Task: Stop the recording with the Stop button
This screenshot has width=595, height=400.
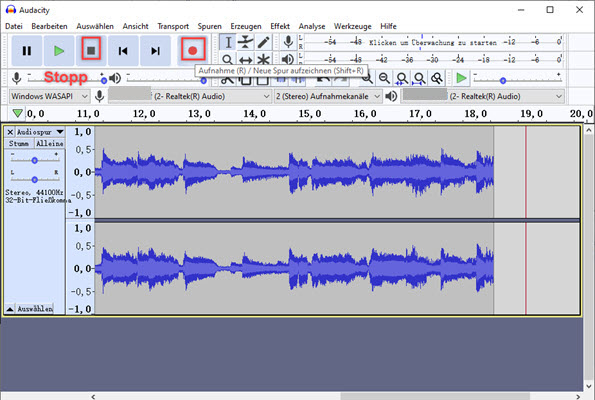Action: 91,50
